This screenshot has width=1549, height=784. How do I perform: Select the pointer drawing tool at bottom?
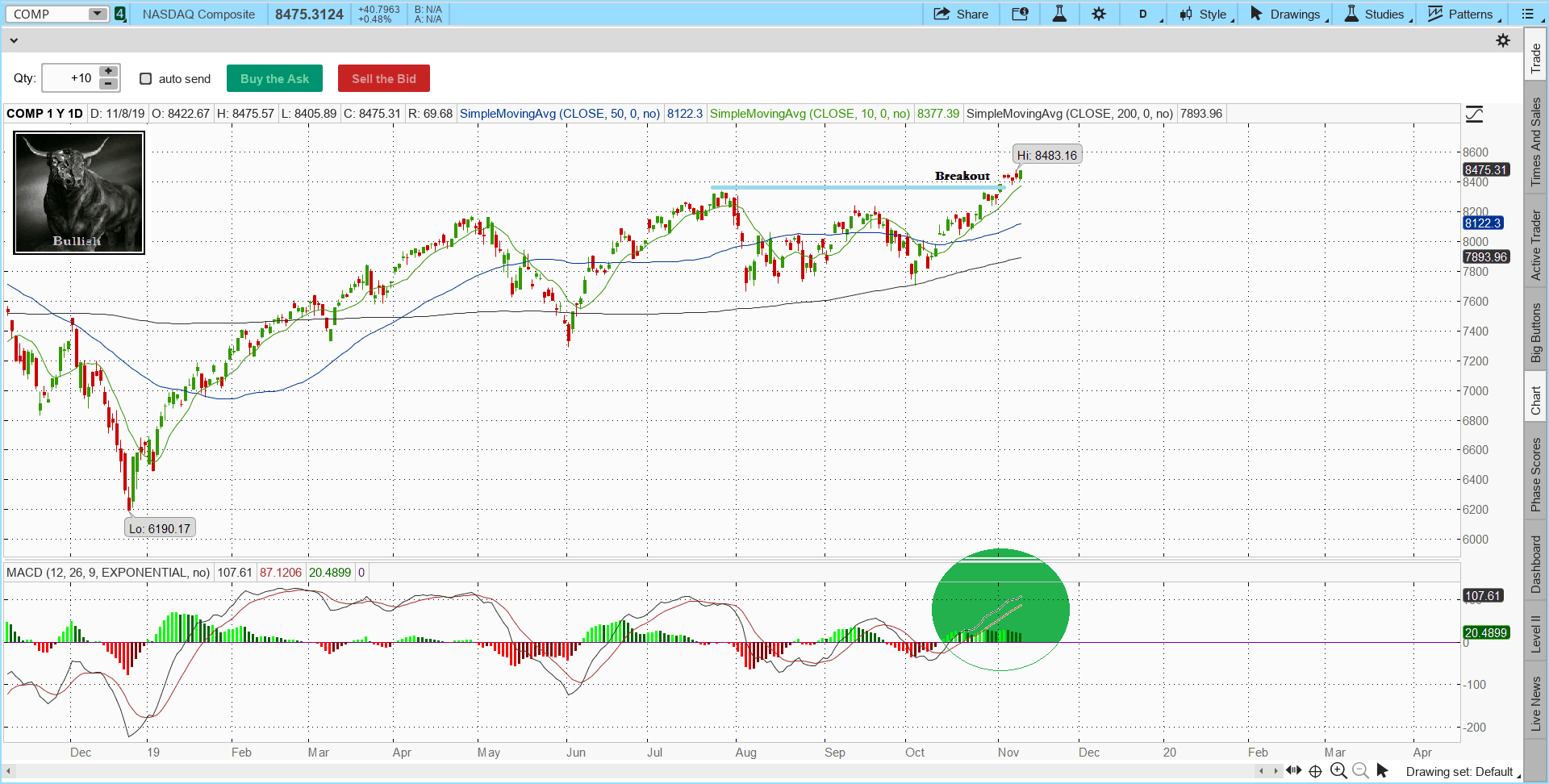(x=1382, y=770)
